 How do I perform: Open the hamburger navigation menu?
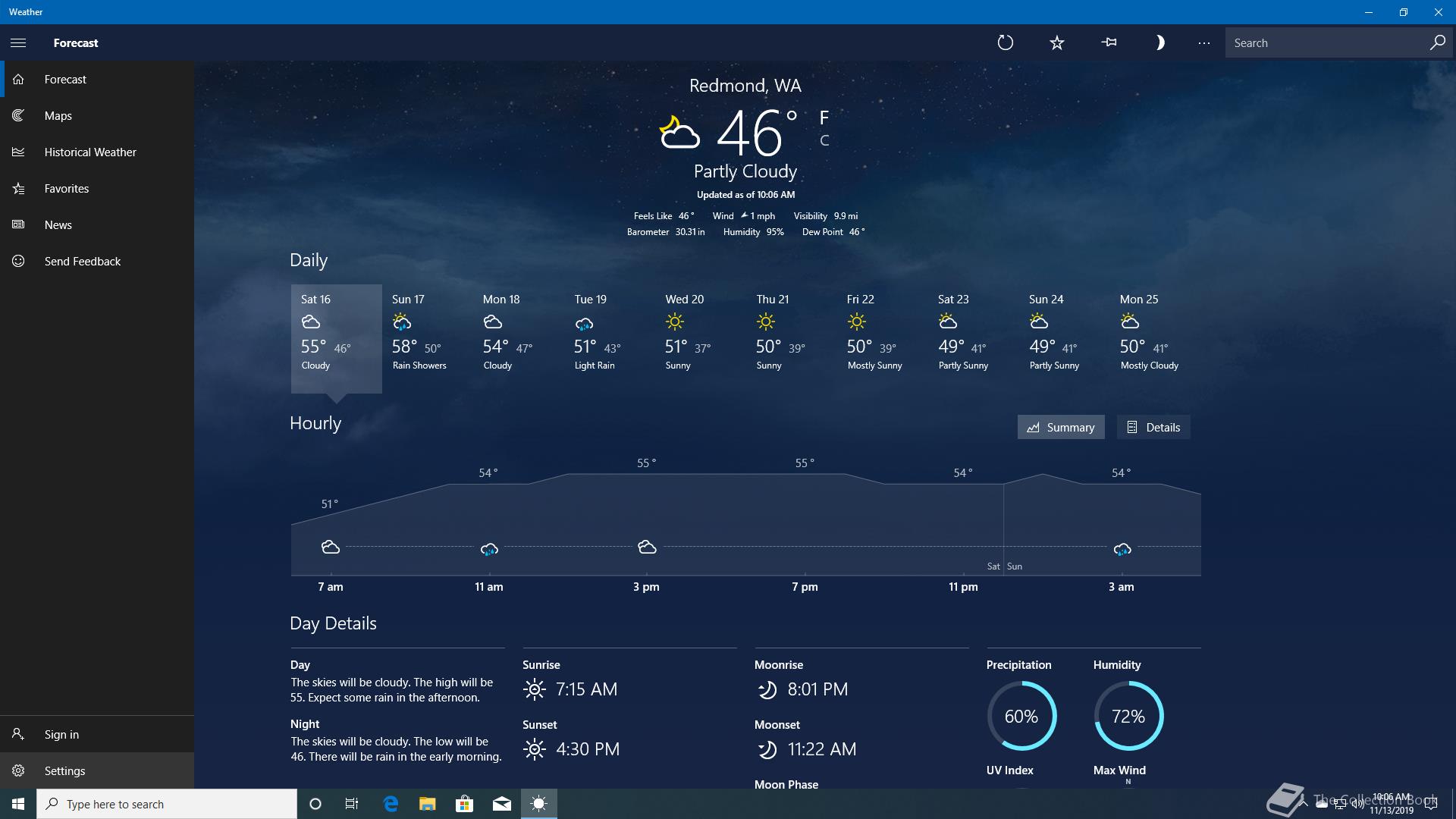click(x=18, y=42)
